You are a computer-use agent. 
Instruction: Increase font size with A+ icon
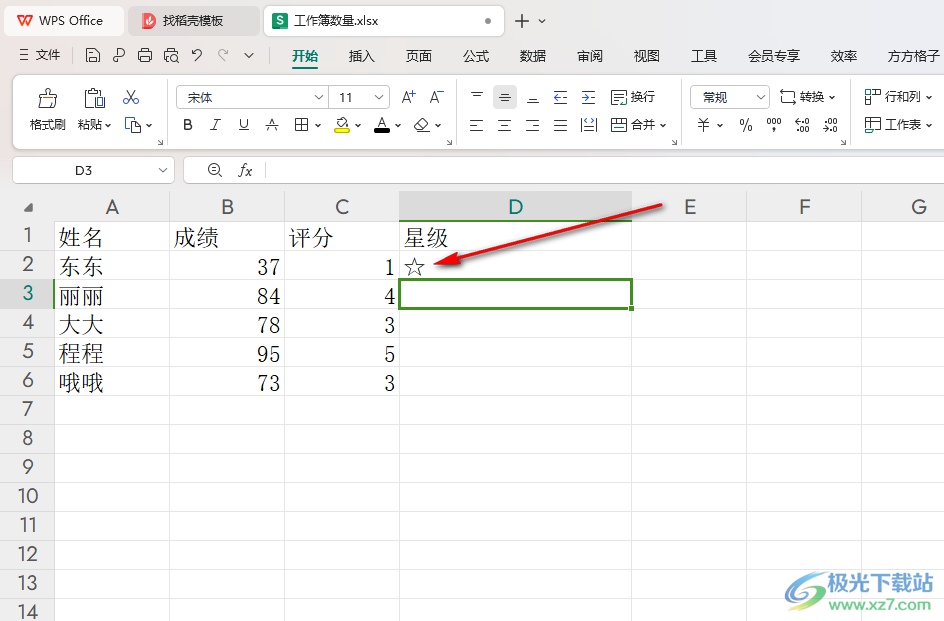click(x=409, y=97)
